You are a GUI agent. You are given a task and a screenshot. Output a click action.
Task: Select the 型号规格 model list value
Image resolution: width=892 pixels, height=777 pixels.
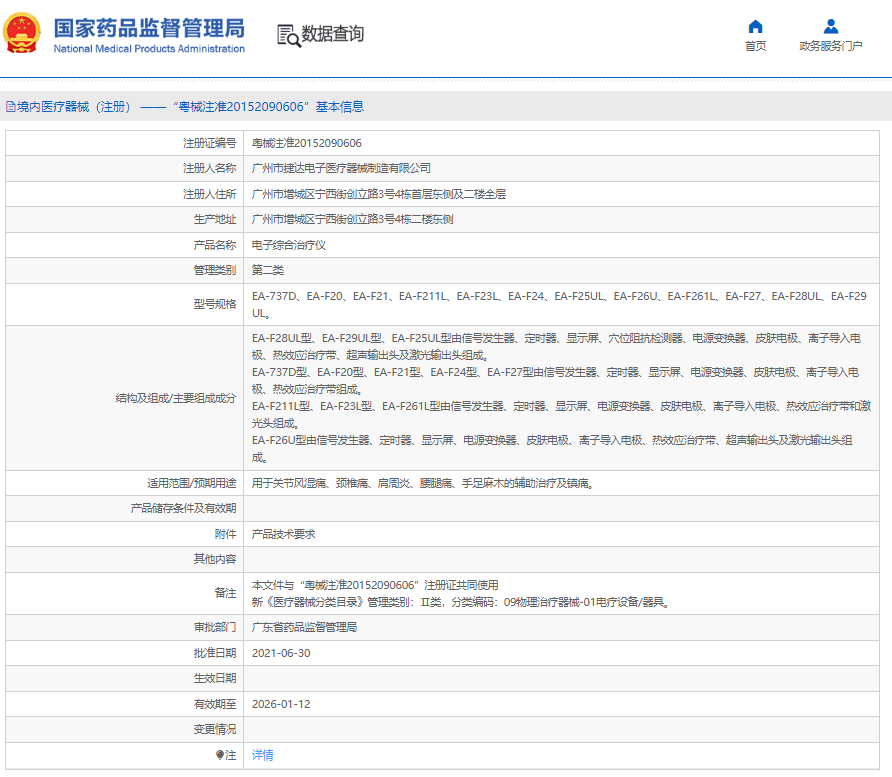tap(559, 304)
